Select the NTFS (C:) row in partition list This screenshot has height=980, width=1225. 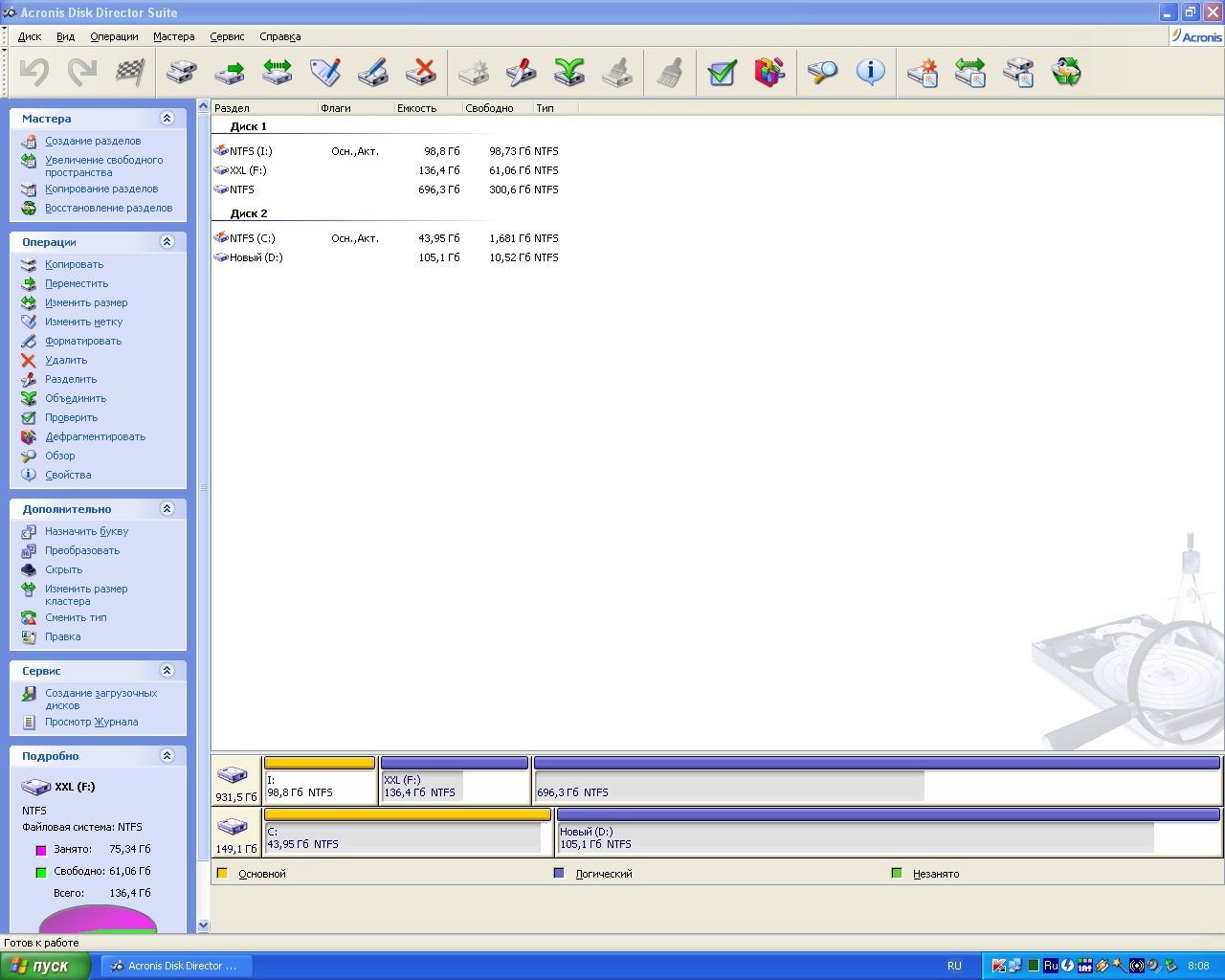point(387,238)
